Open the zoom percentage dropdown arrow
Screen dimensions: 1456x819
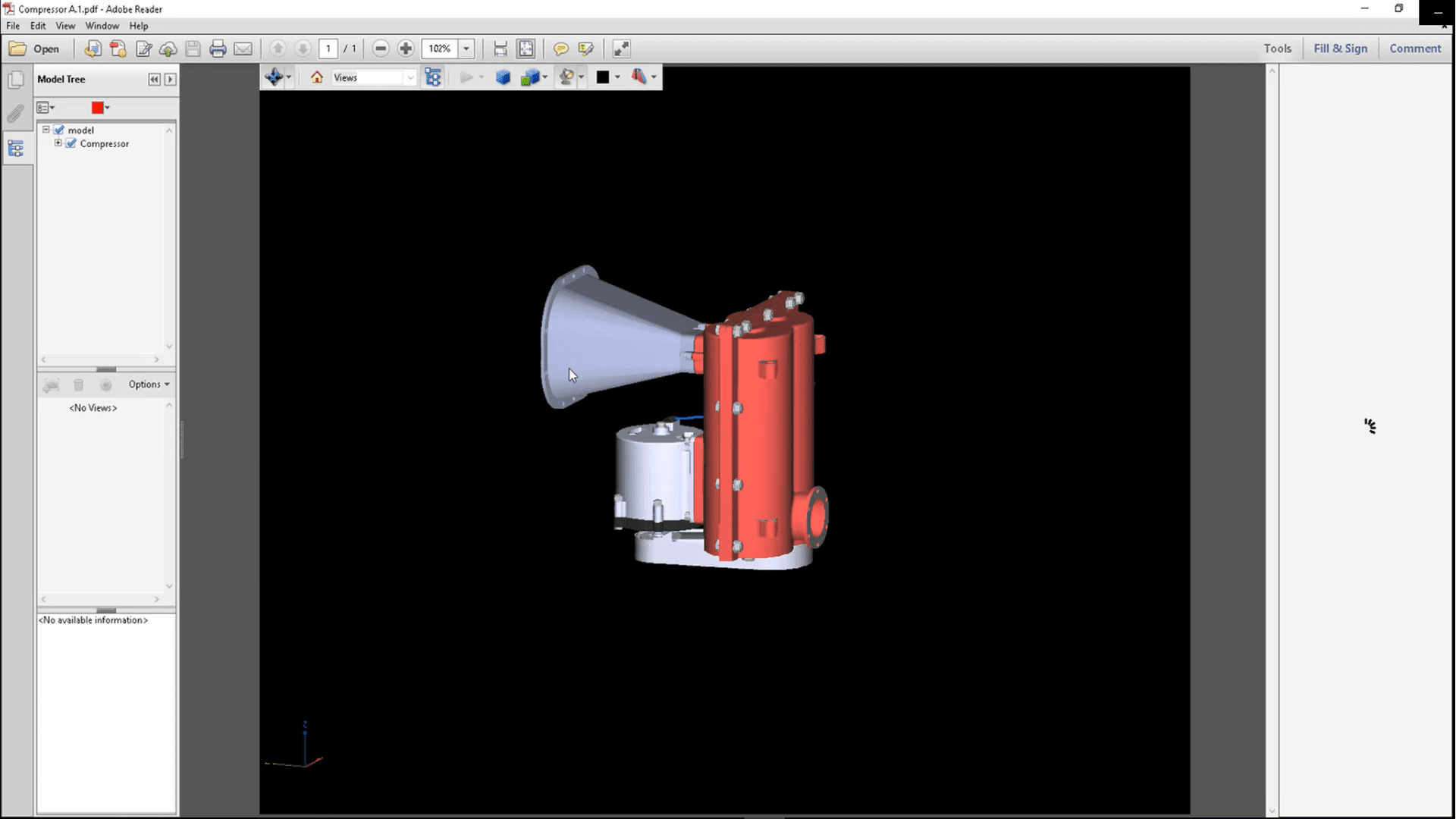pyautogui.click(x=466, y=49)
